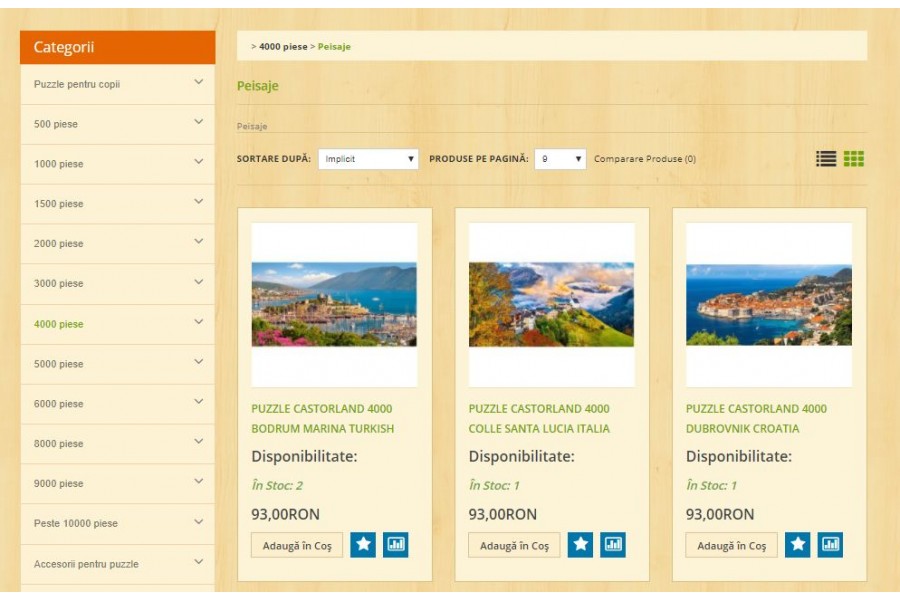
Task: Expand the 2000 piese chevron
Action: (x=199, y=242)
